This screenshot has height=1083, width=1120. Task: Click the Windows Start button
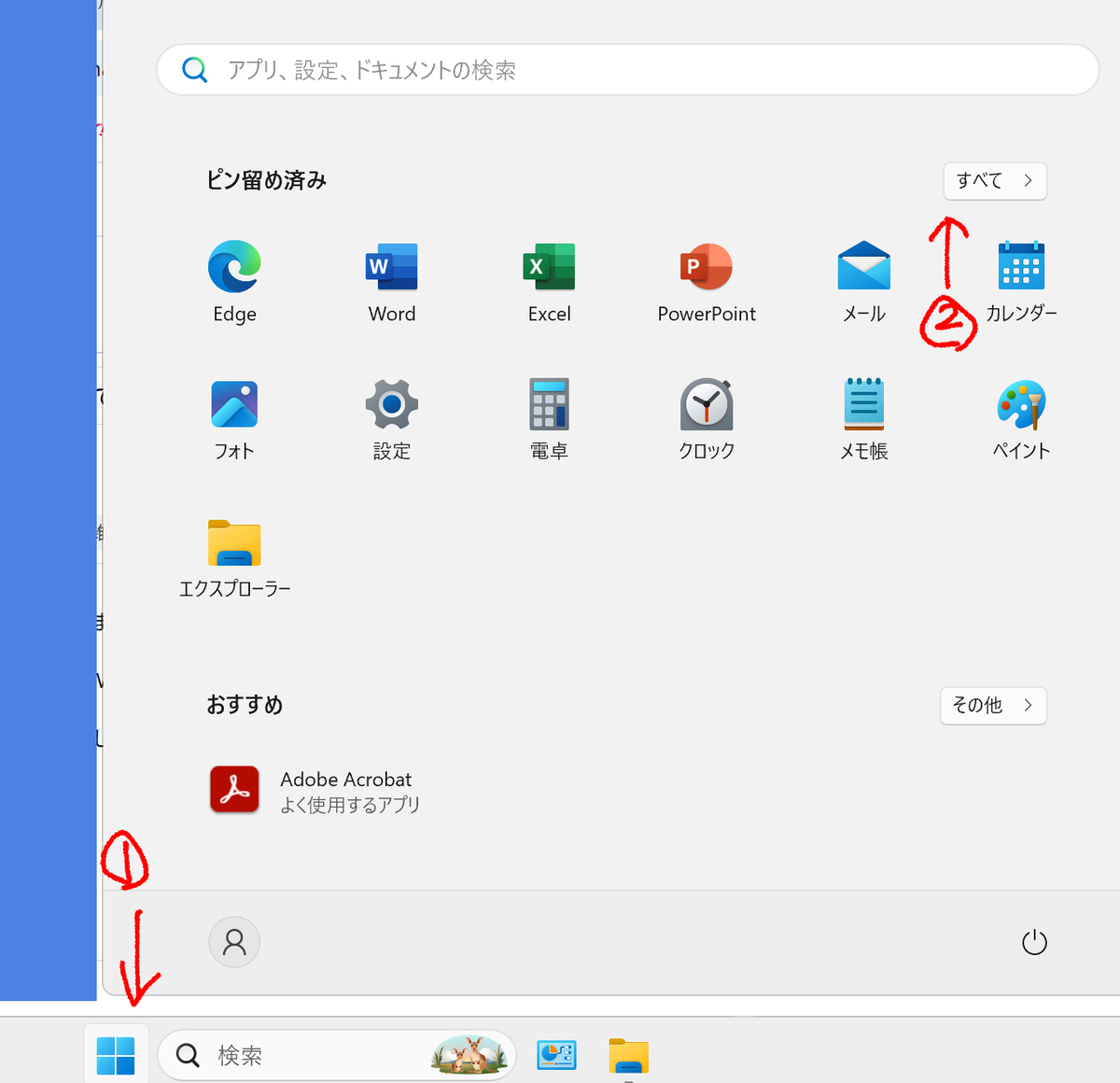pos(116,1055)
